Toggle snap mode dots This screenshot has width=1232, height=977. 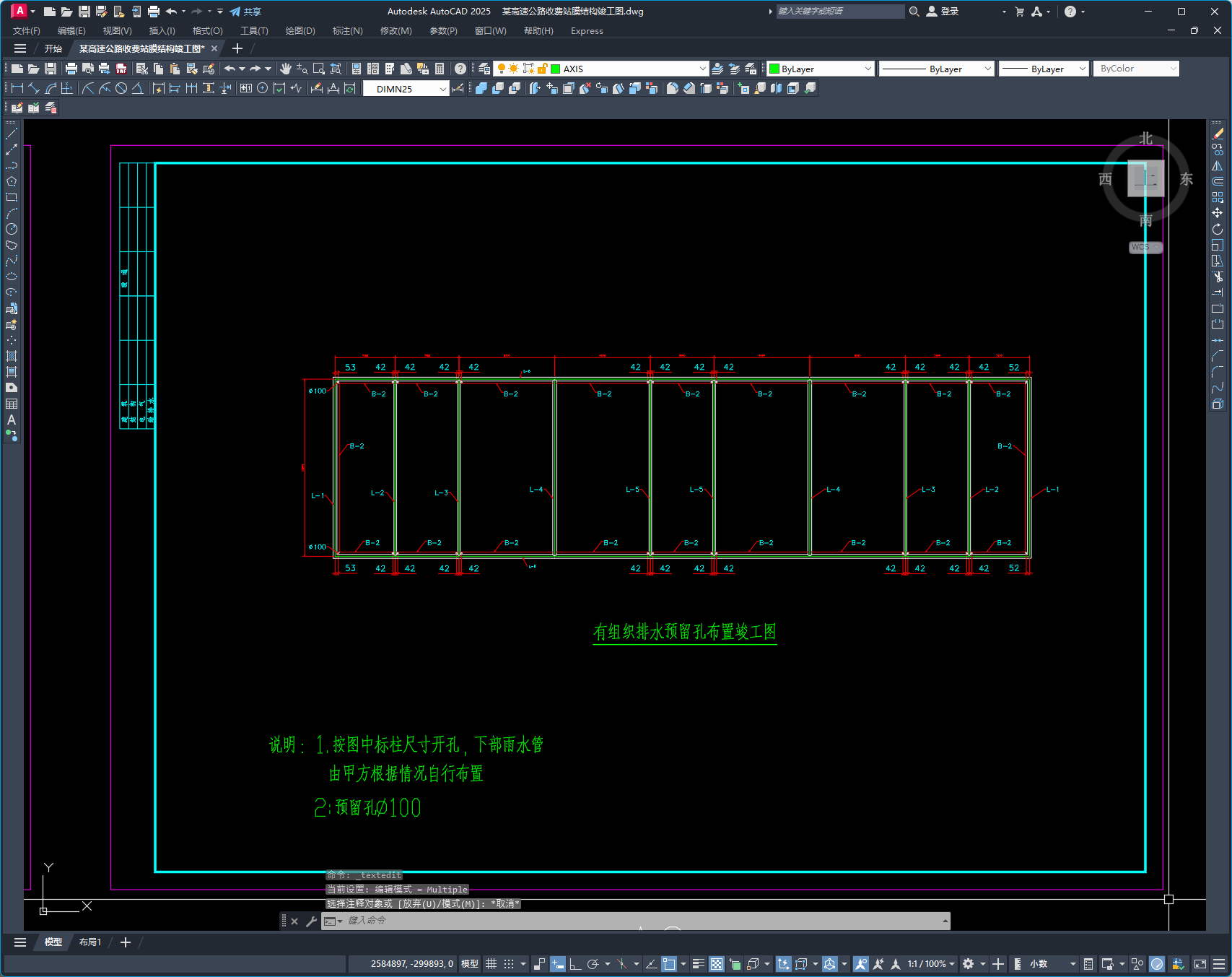pos(509,964)
